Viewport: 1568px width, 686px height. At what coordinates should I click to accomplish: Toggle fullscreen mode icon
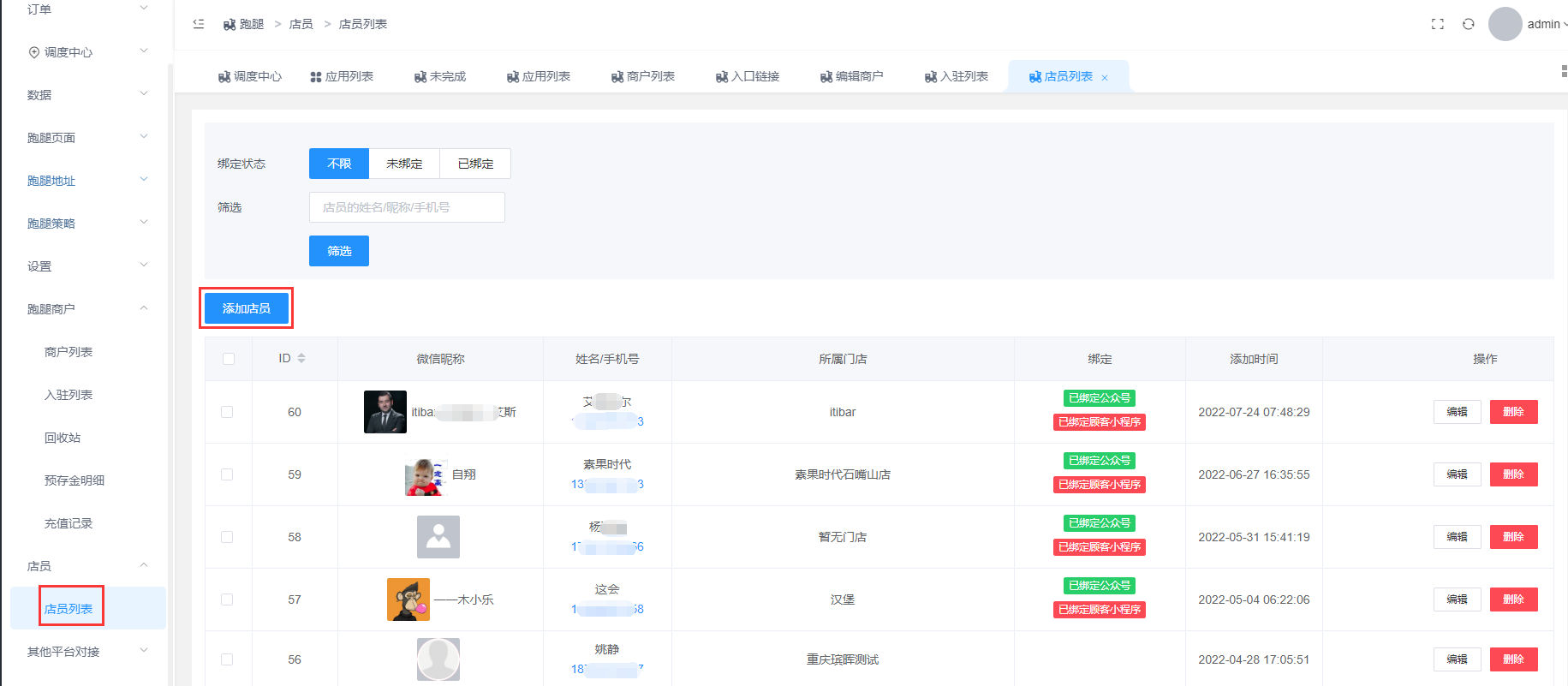coord(1438,24)
